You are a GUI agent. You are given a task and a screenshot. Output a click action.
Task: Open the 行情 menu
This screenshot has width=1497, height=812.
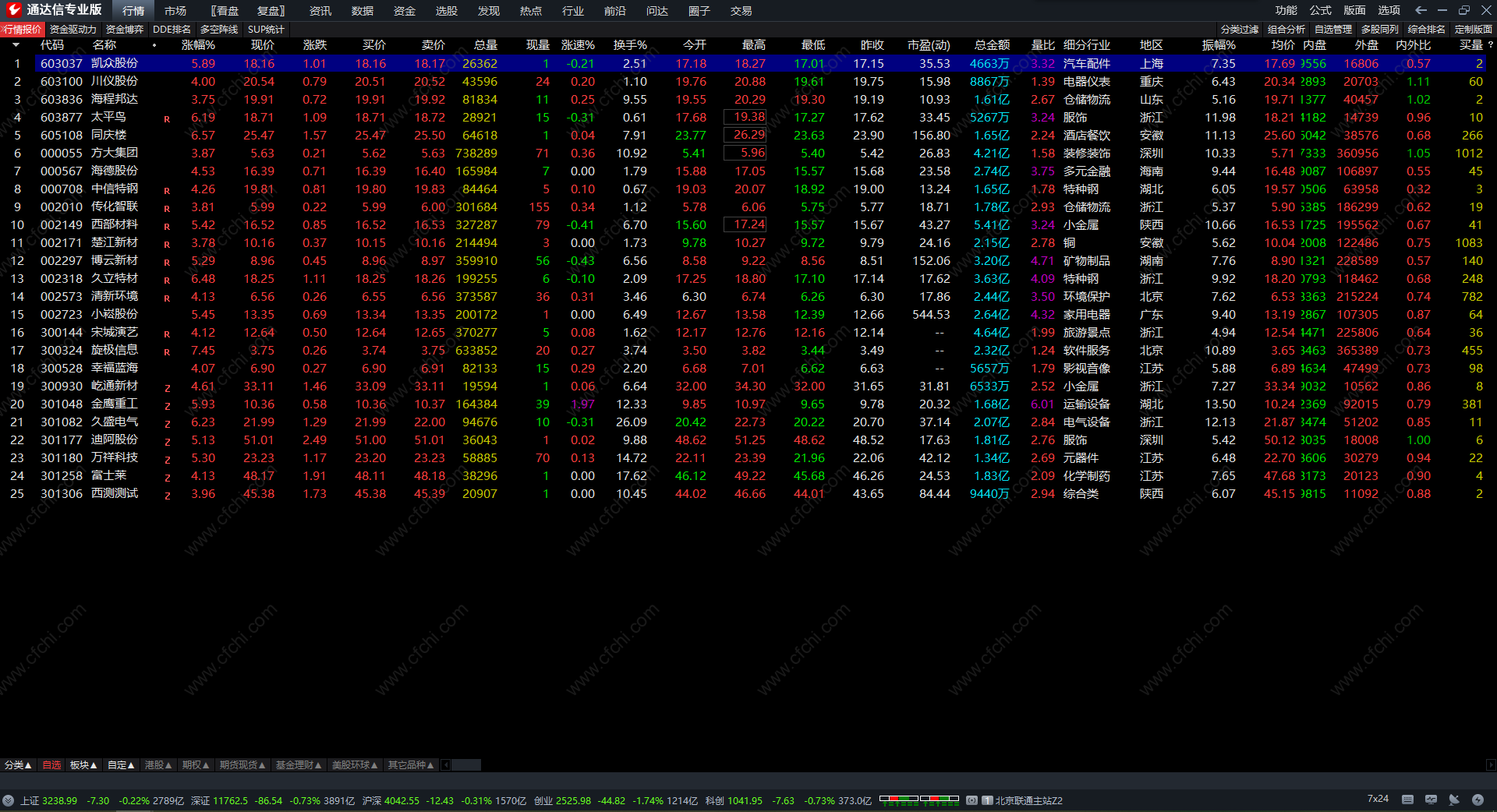133,11
